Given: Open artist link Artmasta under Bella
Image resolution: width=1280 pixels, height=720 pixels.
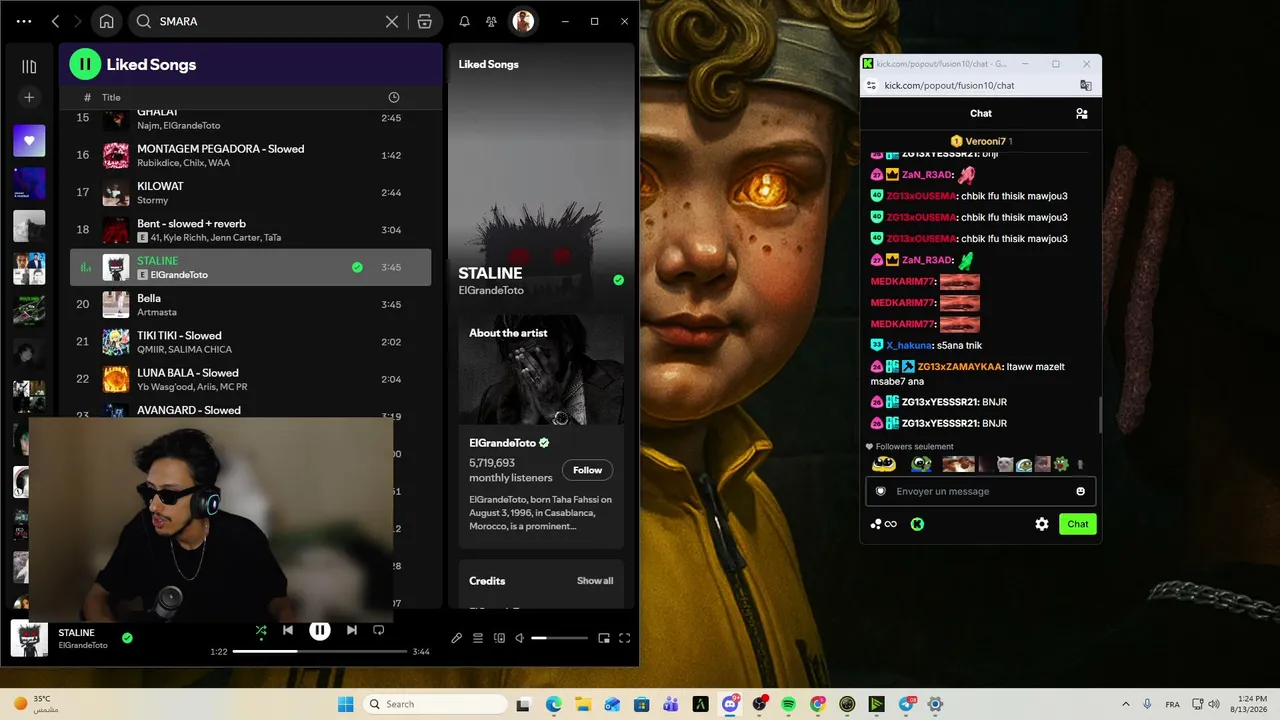Looking at the screenshot, I should point(157,312).
